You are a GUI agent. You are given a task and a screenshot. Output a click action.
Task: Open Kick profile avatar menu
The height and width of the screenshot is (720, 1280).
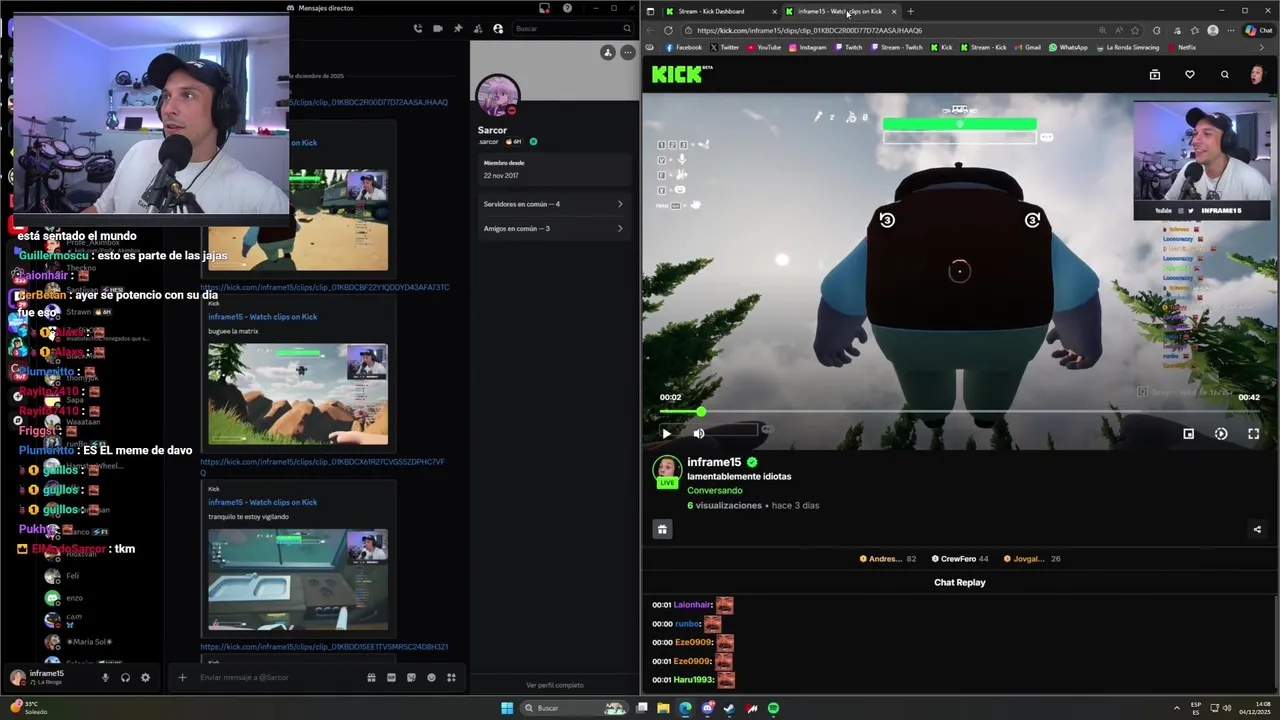(1257, 74)
